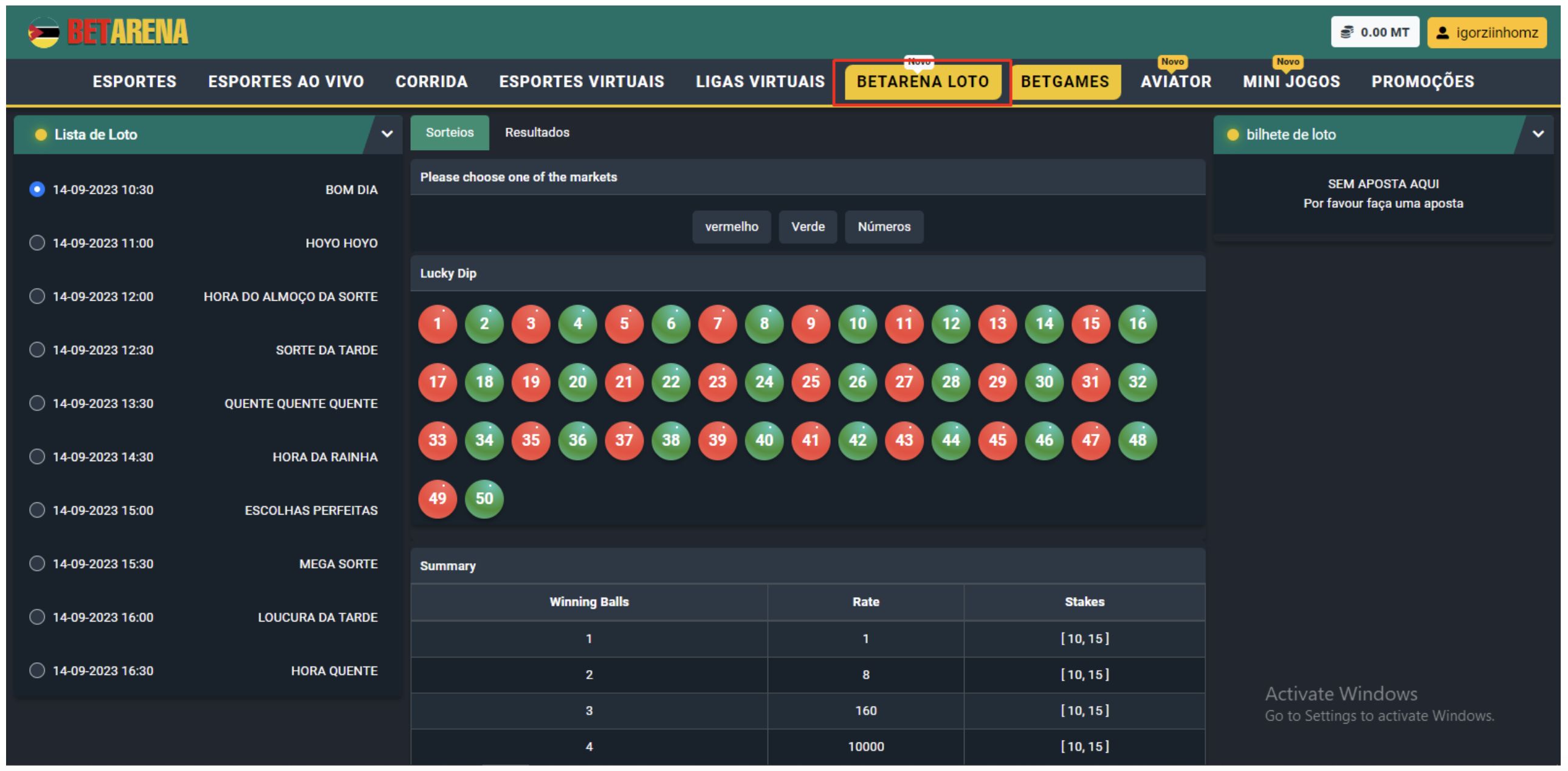
Task: Pick green ball number 50
Action: click(x=484, y=499)
